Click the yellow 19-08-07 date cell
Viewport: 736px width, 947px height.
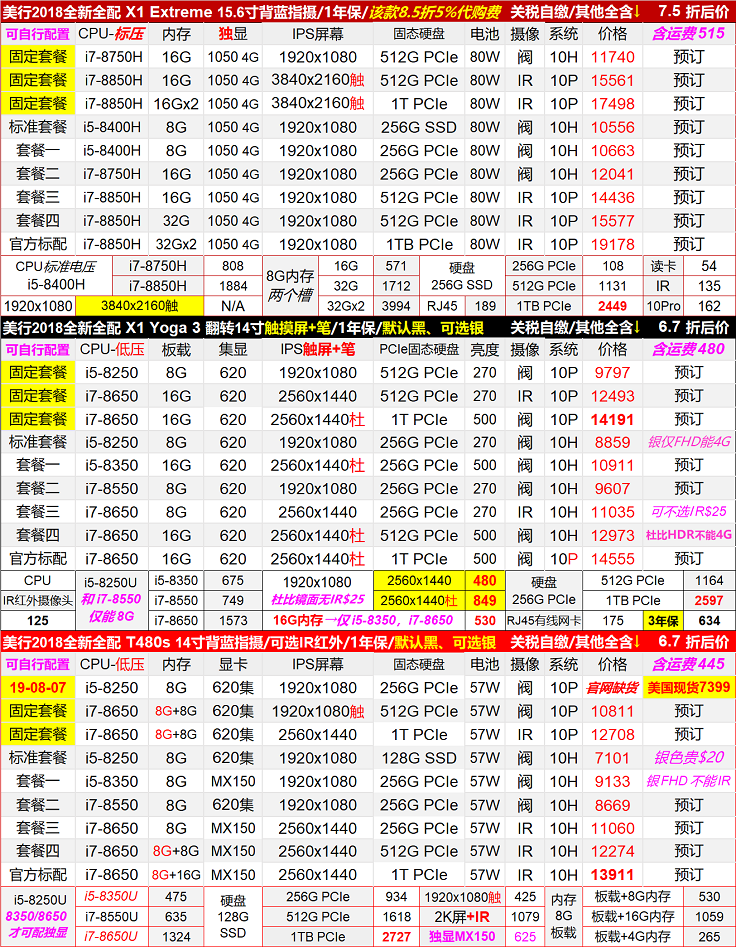point(38,687)
